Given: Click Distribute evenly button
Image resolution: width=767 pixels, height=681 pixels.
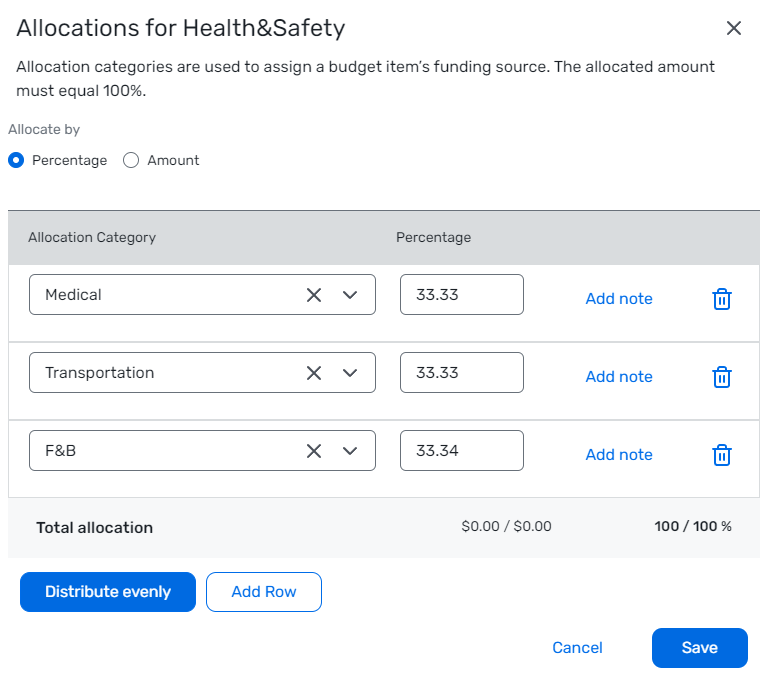Looking at the screenshot, I should point(108,592).
